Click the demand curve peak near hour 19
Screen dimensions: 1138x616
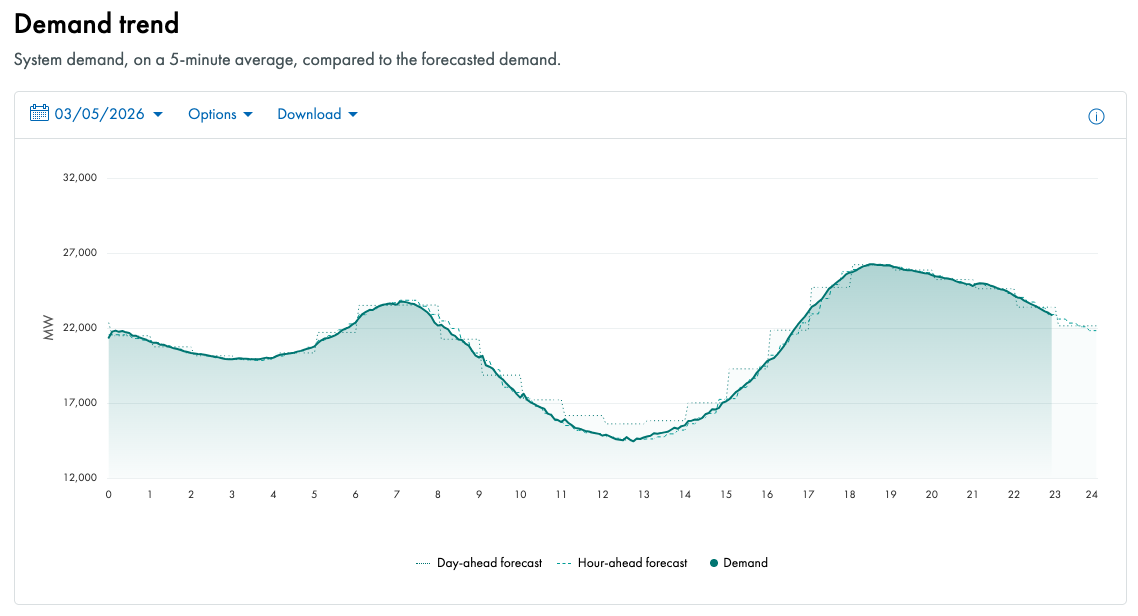(874, 264)
